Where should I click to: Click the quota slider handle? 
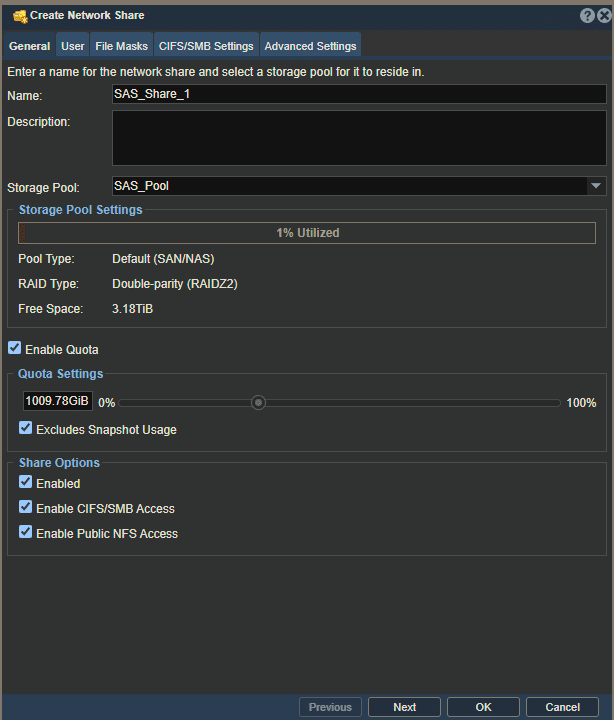coord(259,403)
